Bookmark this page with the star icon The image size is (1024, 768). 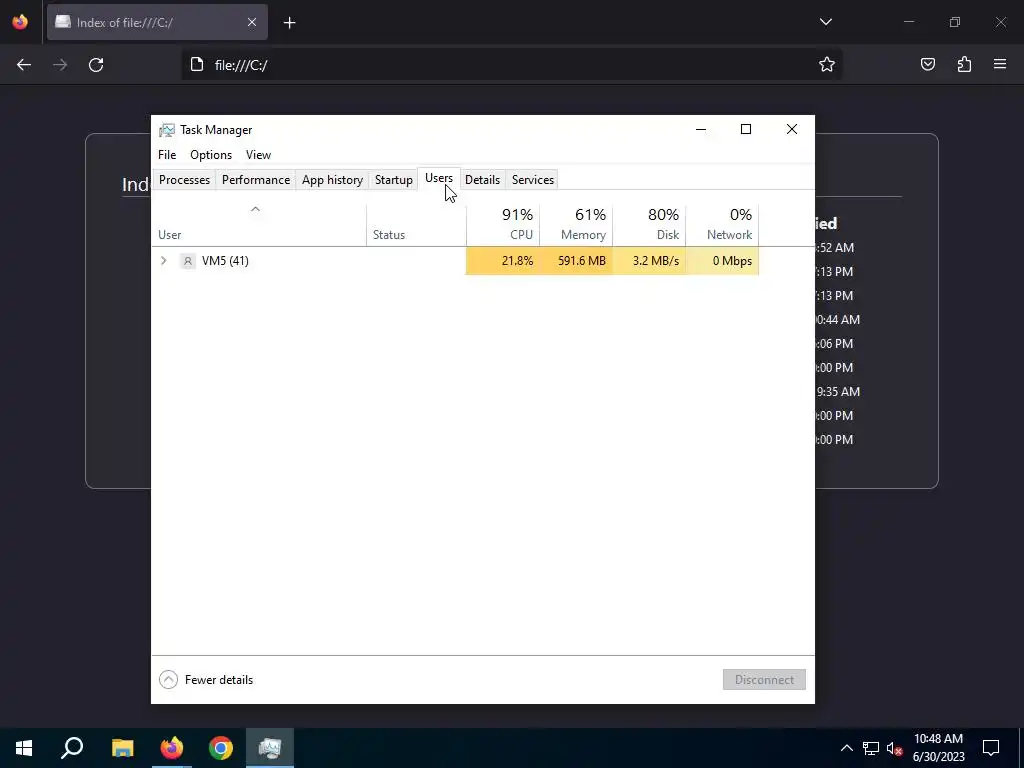coord(827,64)
